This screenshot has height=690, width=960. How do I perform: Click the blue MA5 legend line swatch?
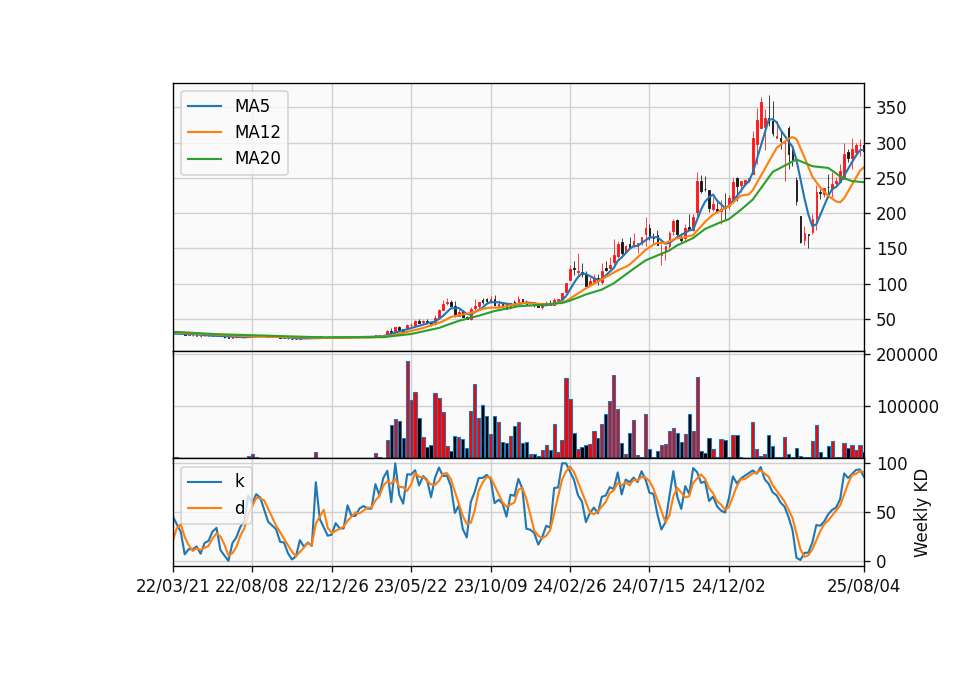(x=204, y=106)
